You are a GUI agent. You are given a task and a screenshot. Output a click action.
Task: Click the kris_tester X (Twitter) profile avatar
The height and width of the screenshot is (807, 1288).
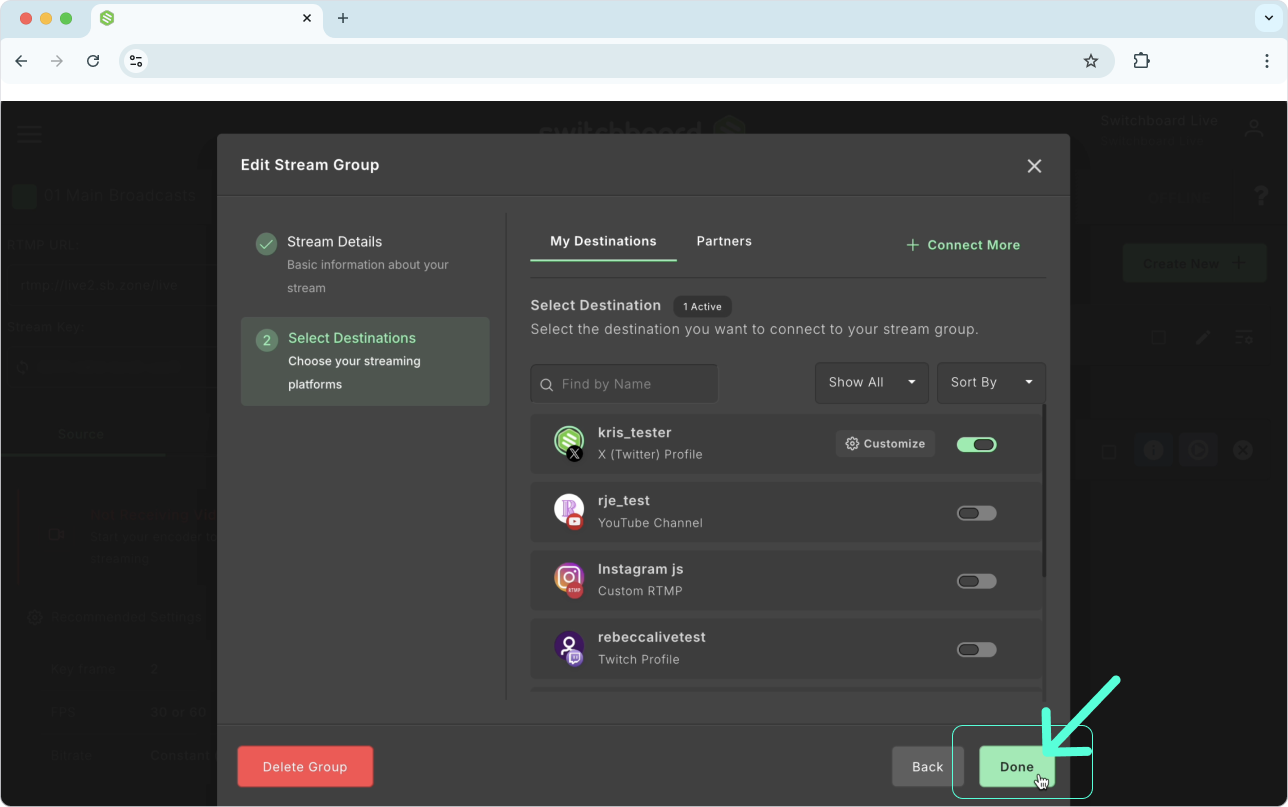point(569,442)
